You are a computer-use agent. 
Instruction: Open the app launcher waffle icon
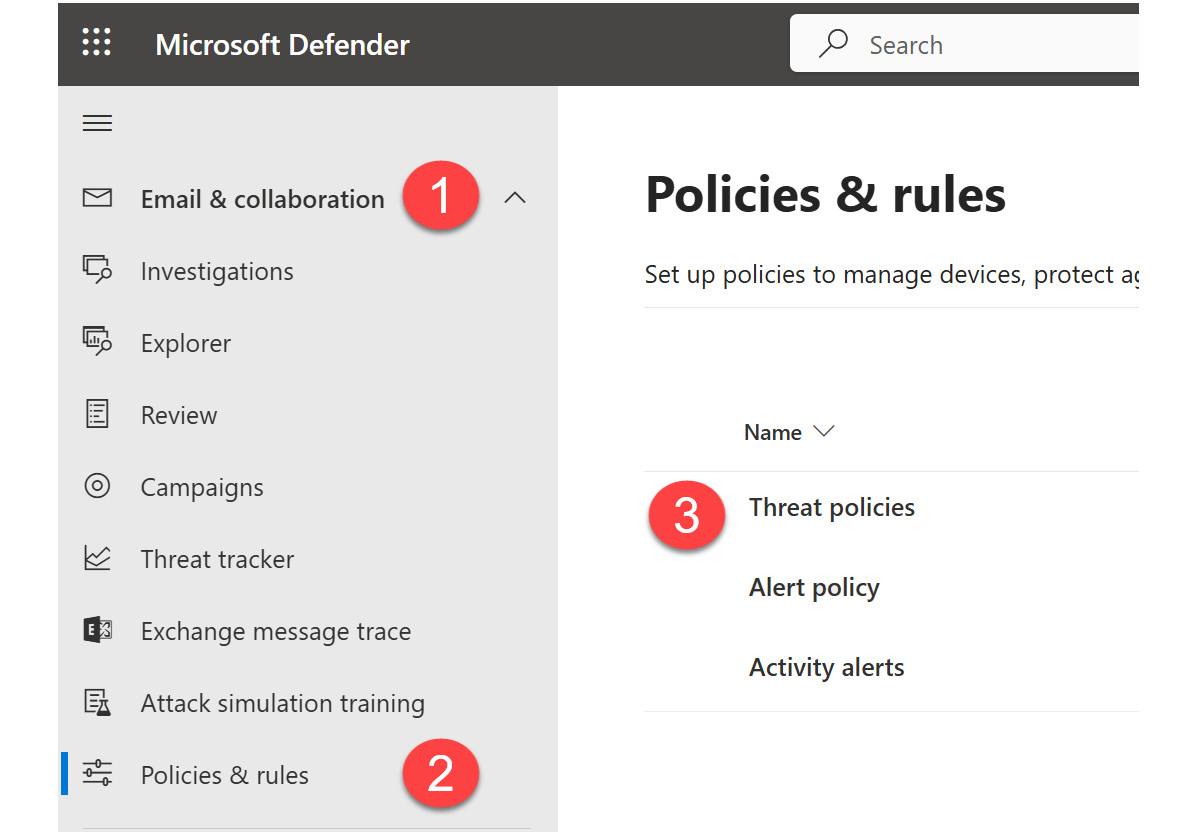pyautogui.click(x=97, y=42)
